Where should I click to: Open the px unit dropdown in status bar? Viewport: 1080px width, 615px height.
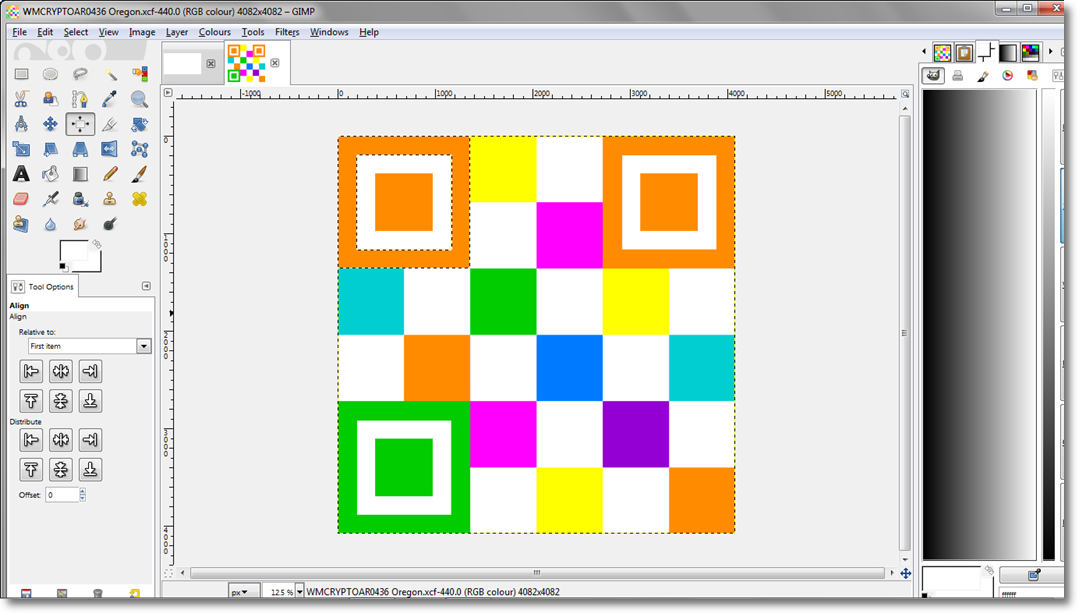pyautogui.click(x=244, y=592)
